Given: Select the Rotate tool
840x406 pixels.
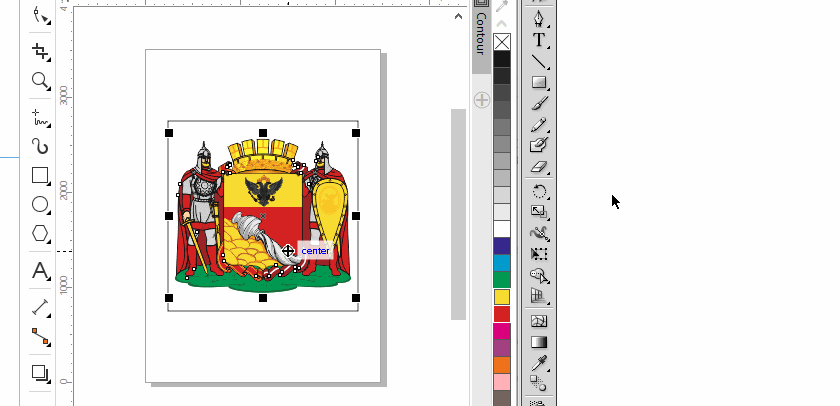Looking at the screenshot, I should (539, 191).
